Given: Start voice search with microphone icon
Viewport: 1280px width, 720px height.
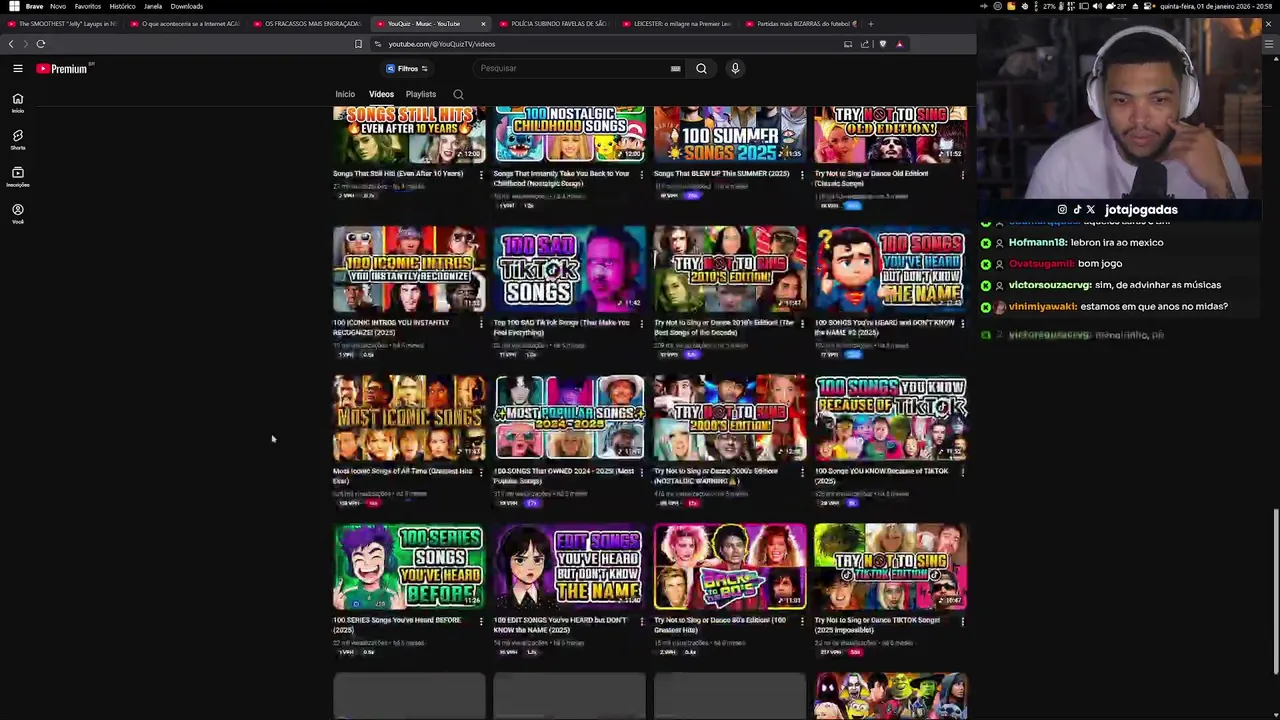Looking at the screenshot, I should pyautogui.click(x=735, y=68).
